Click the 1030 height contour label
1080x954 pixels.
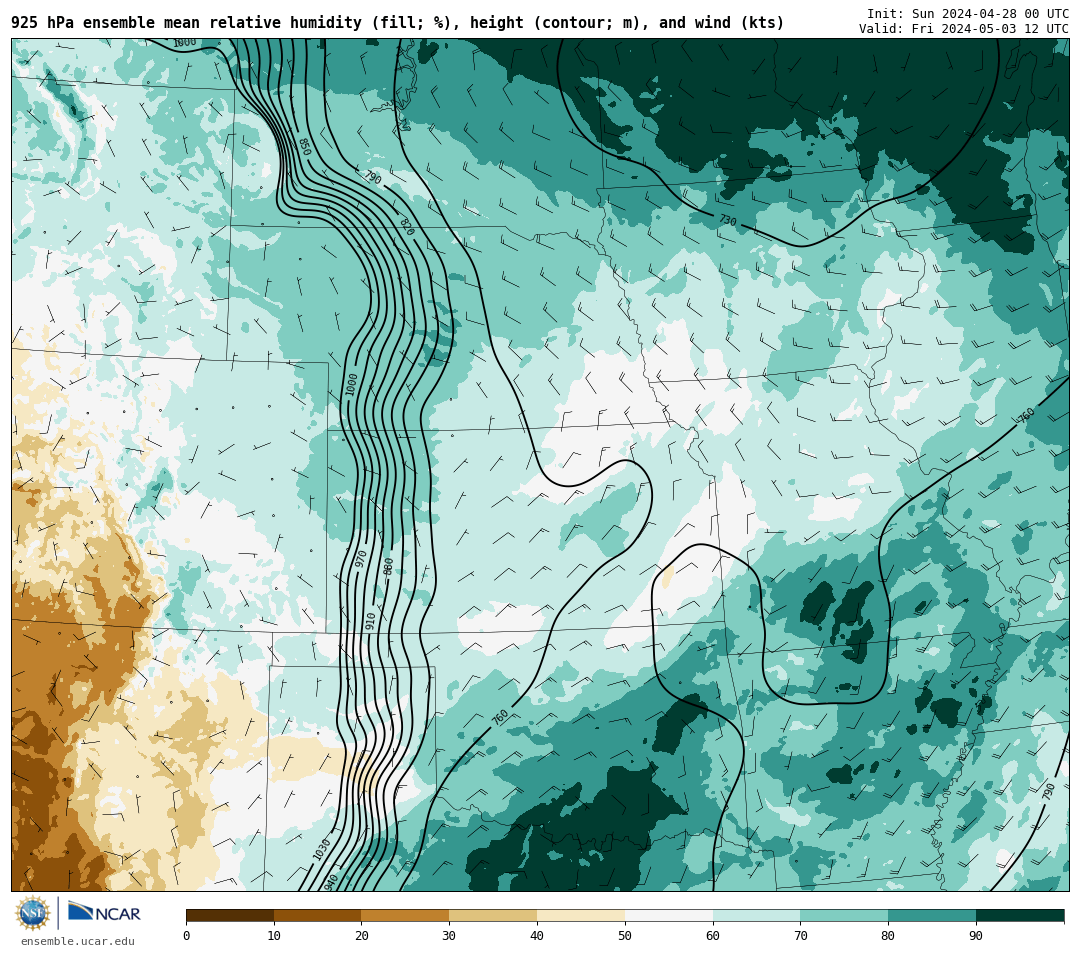click(322, 849)
